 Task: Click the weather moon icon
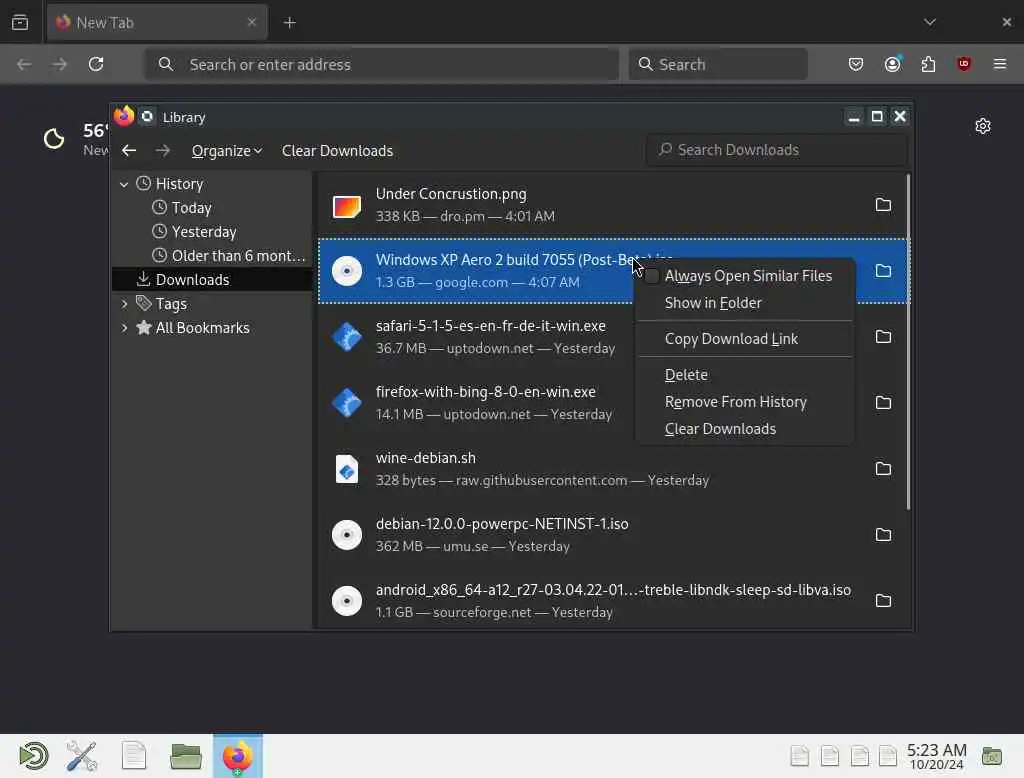[54, 138]
